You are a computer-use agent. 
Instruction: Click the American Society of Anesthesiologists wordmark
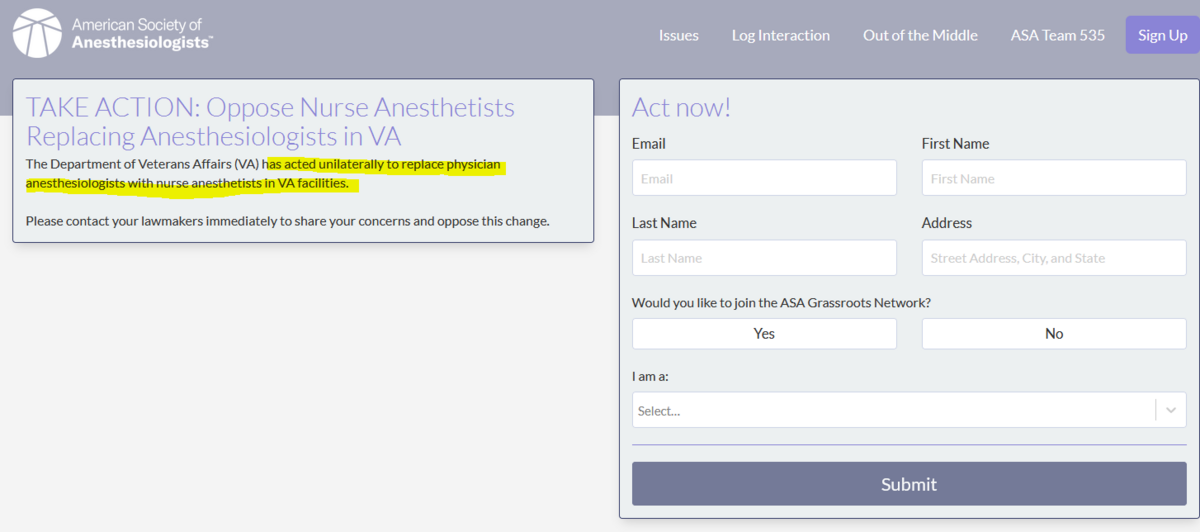pyautogui.click(x=141, y=33)
